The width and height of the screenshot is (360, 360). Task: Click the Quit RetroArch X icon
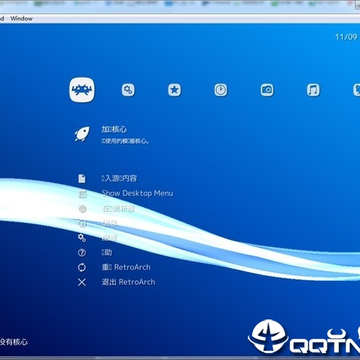[x=82, y=282]
